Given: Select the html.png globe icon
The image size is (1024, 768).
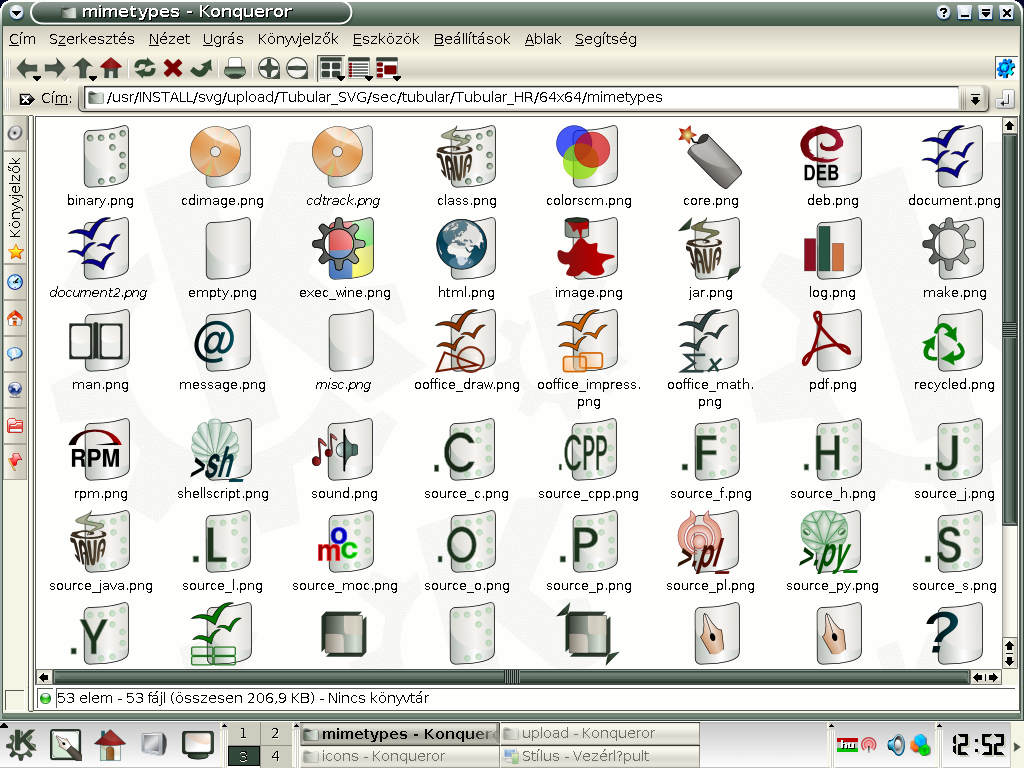Looking at the screenshot, I should click(x=466, y=259).
